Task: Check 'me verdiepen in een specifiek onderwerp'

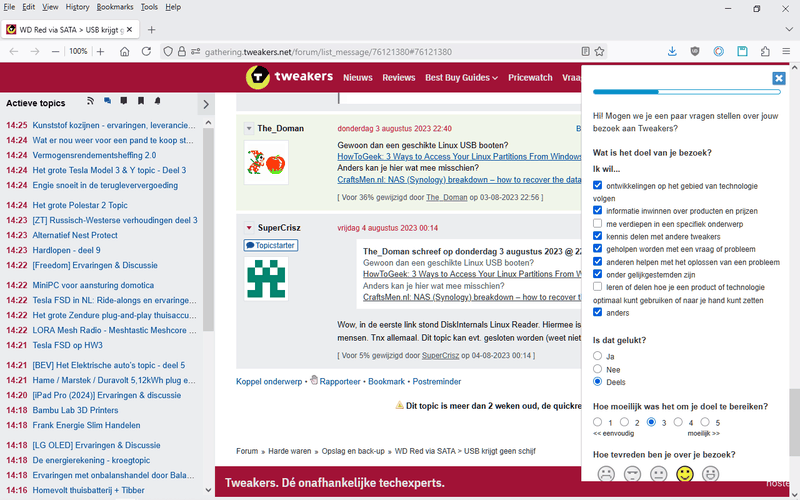Action: [x=597, y=223]
